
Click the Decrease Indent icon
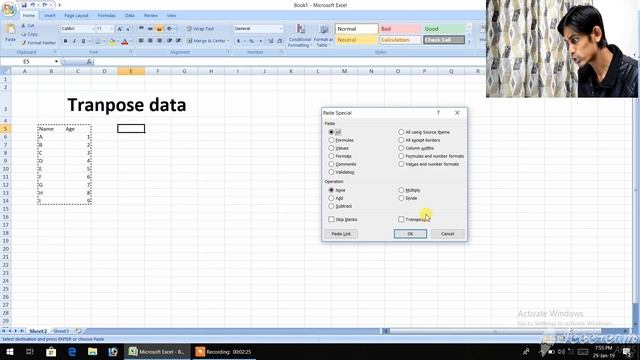click(x=169, y=41)
